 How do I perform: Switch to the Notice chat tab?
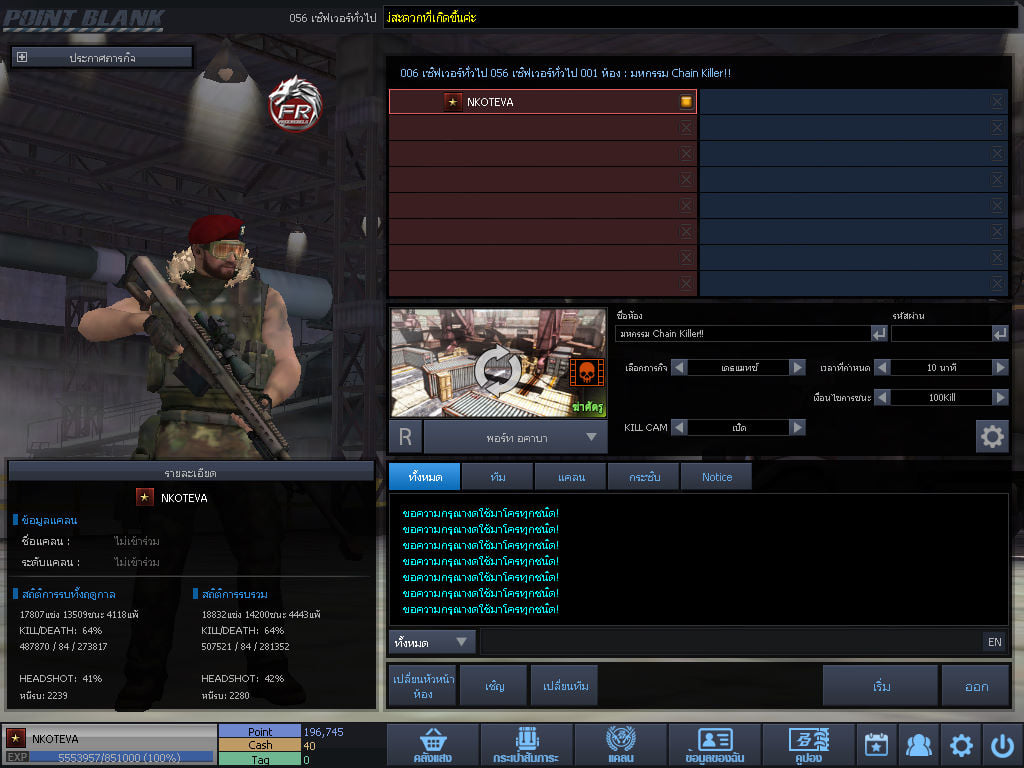tap(716, 477)
